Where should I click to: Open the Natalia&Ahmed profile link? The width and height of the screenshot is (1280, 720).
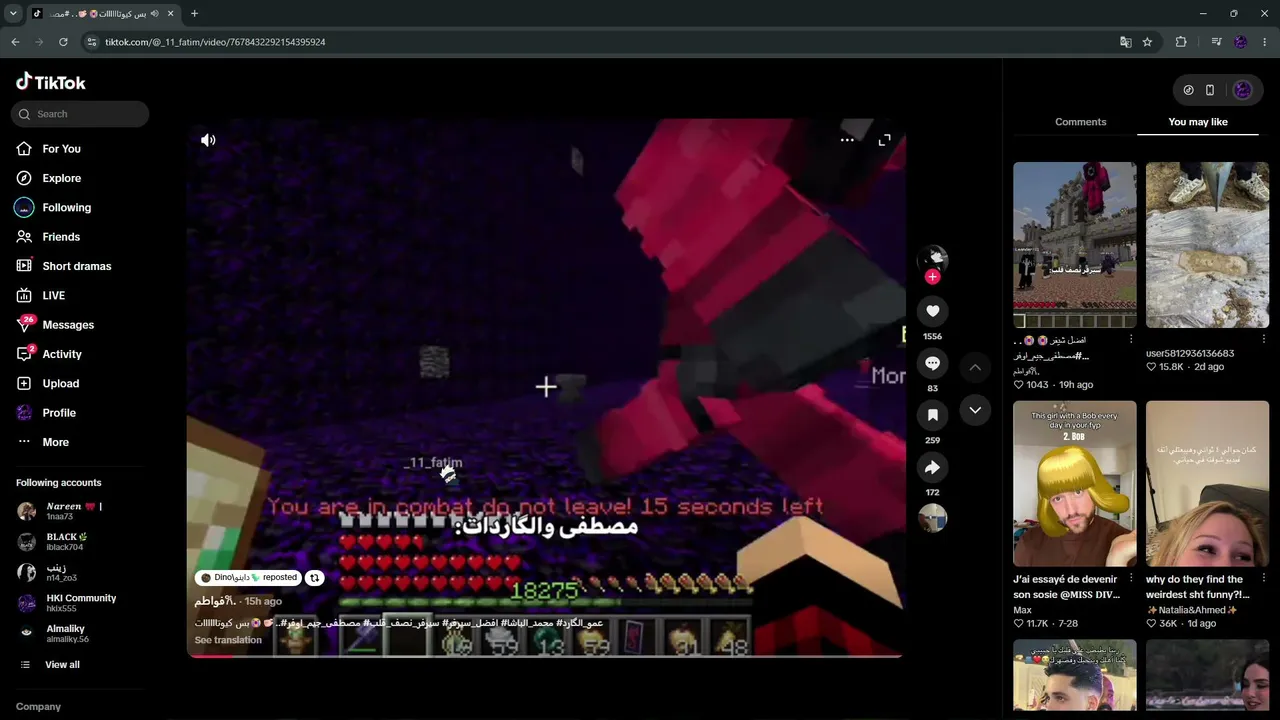coord(1192,610)
